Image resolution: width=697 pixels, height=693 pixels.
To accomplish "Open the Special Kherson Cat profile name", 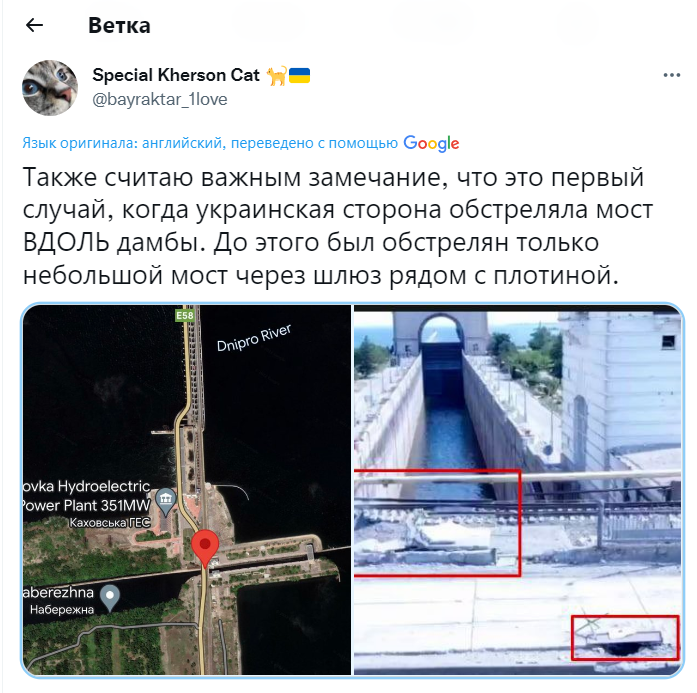I will pos(176,75).
